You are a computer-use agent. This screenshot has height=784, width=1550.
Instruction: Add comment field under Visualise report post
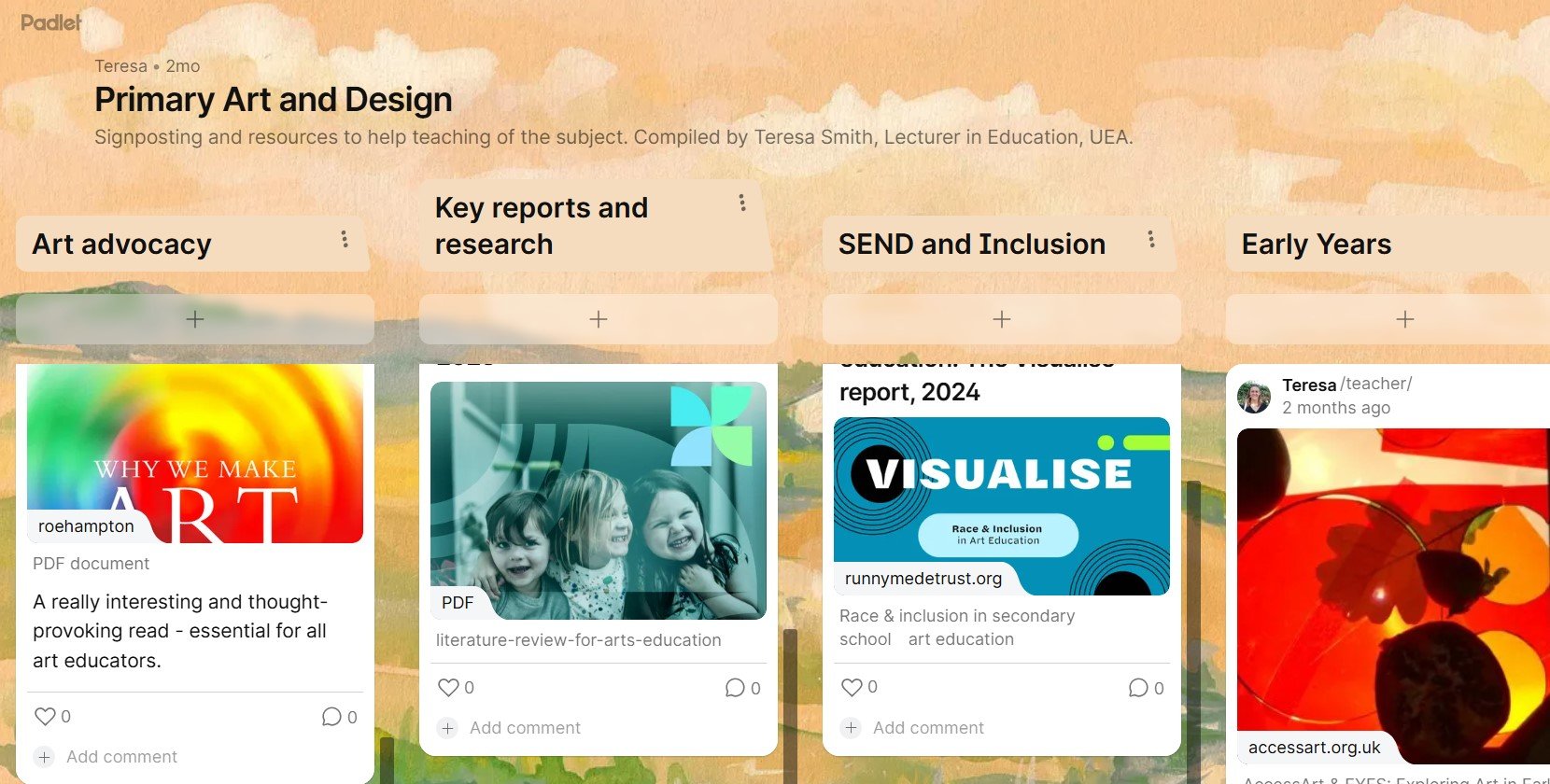pos(928,728)
